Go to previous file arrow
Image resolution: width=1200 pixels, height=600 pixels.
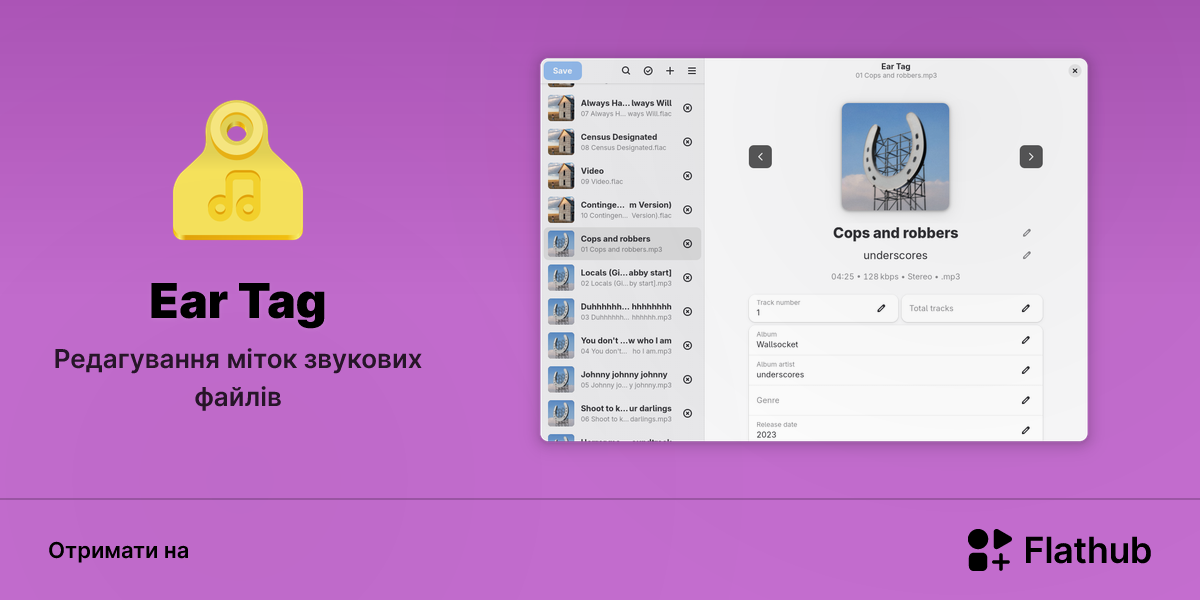click(760, 156)
